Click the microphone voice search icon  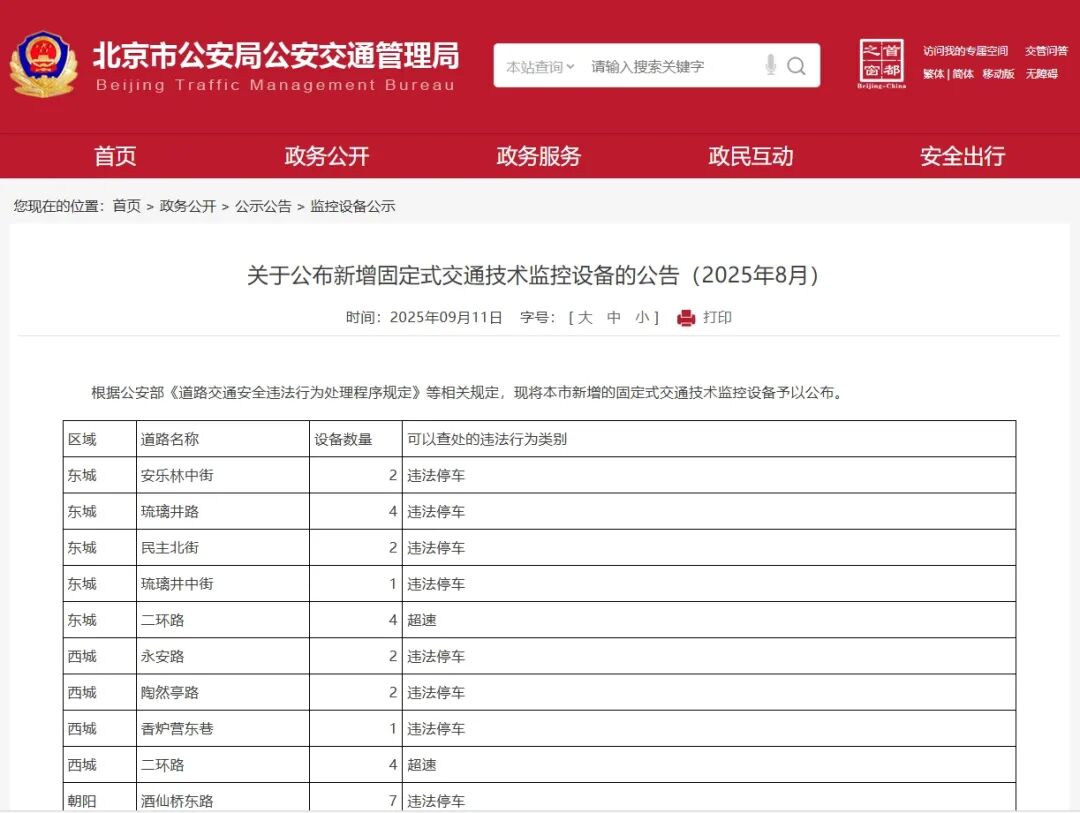[770, 66]
